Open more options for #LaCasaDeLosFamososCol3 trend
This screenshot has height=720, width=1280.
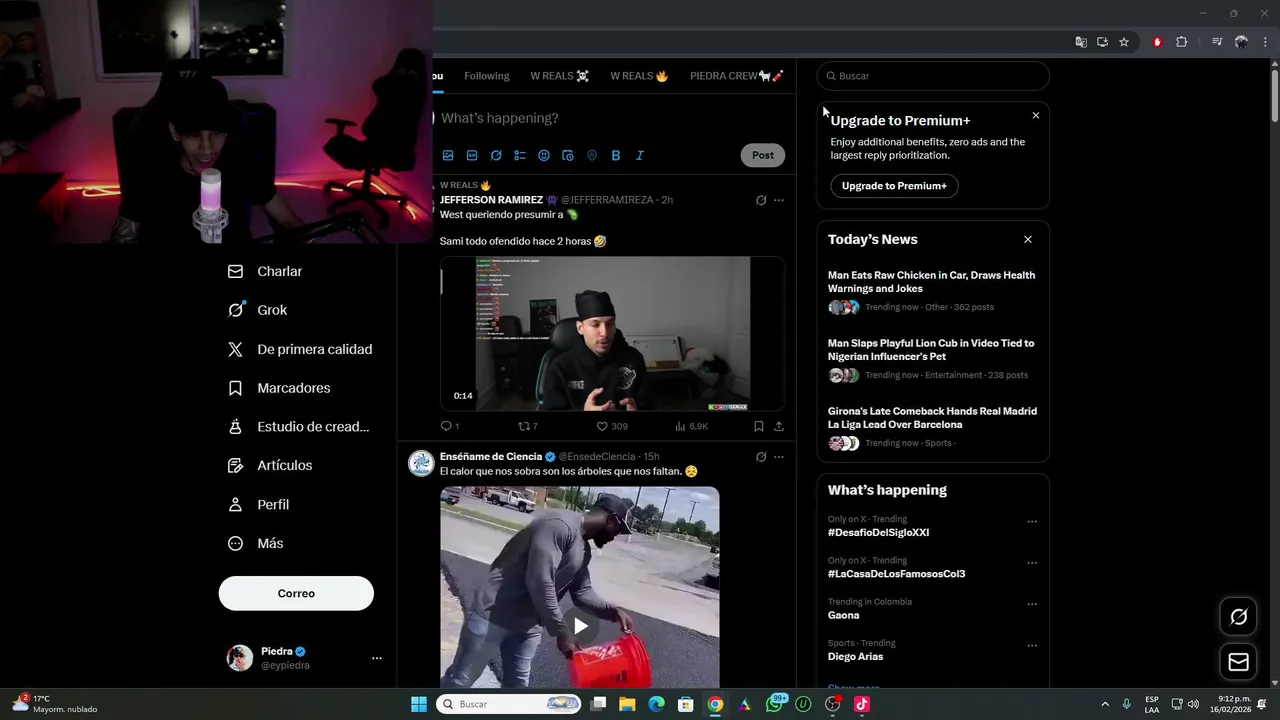1032,563
